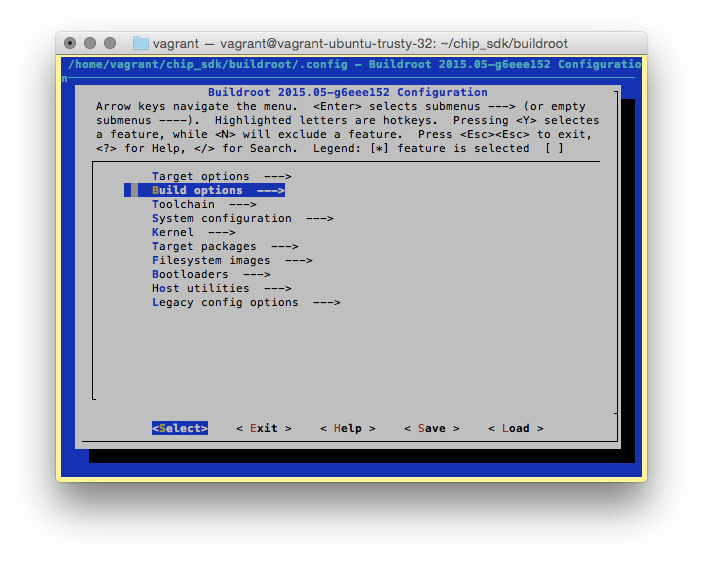Screen dimensions: 703x562
Task: Click the Help button
Action: (x=348, y=428)
